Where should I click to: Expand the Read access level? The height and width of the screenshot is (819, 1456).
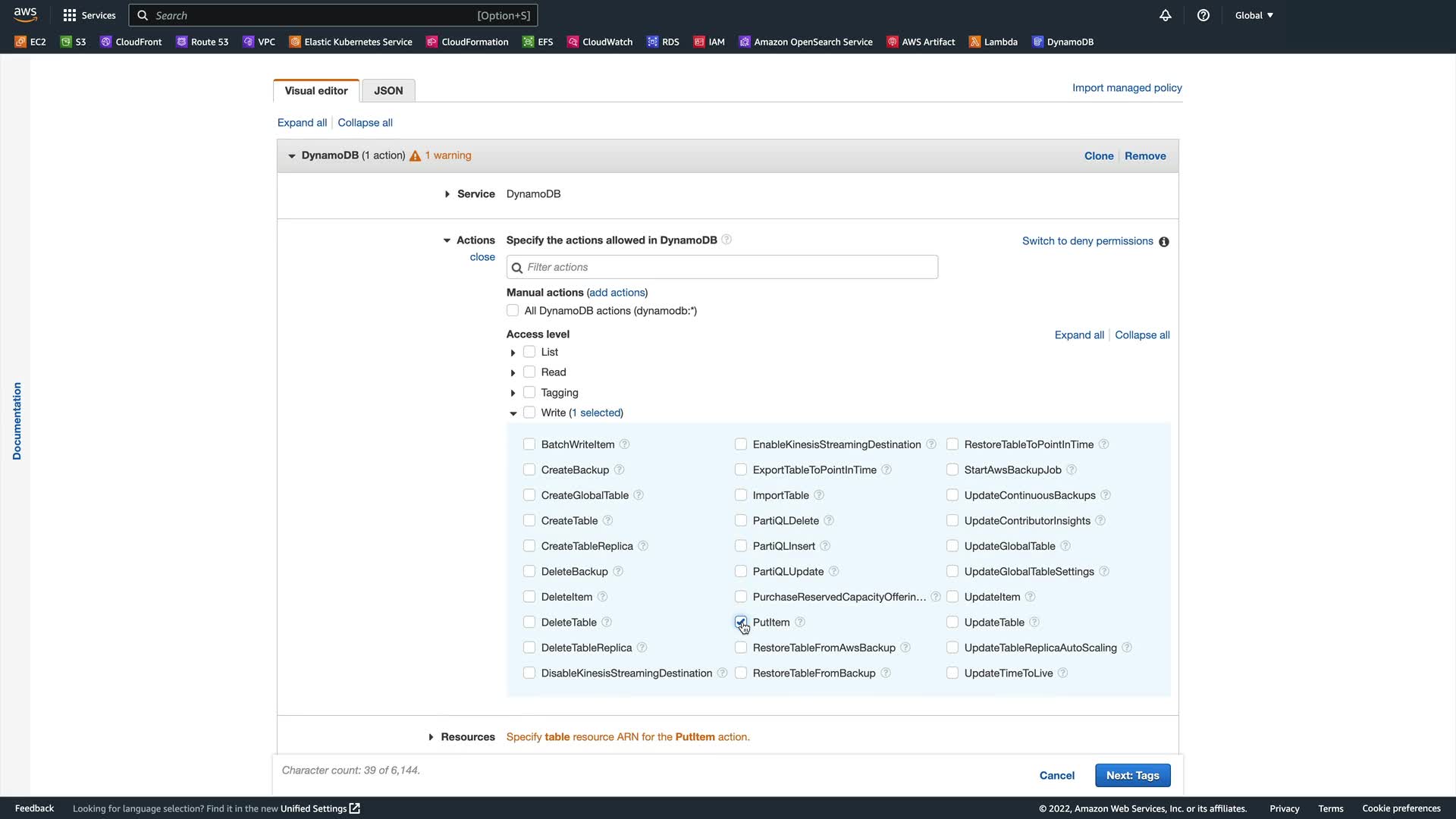point(513,373)
